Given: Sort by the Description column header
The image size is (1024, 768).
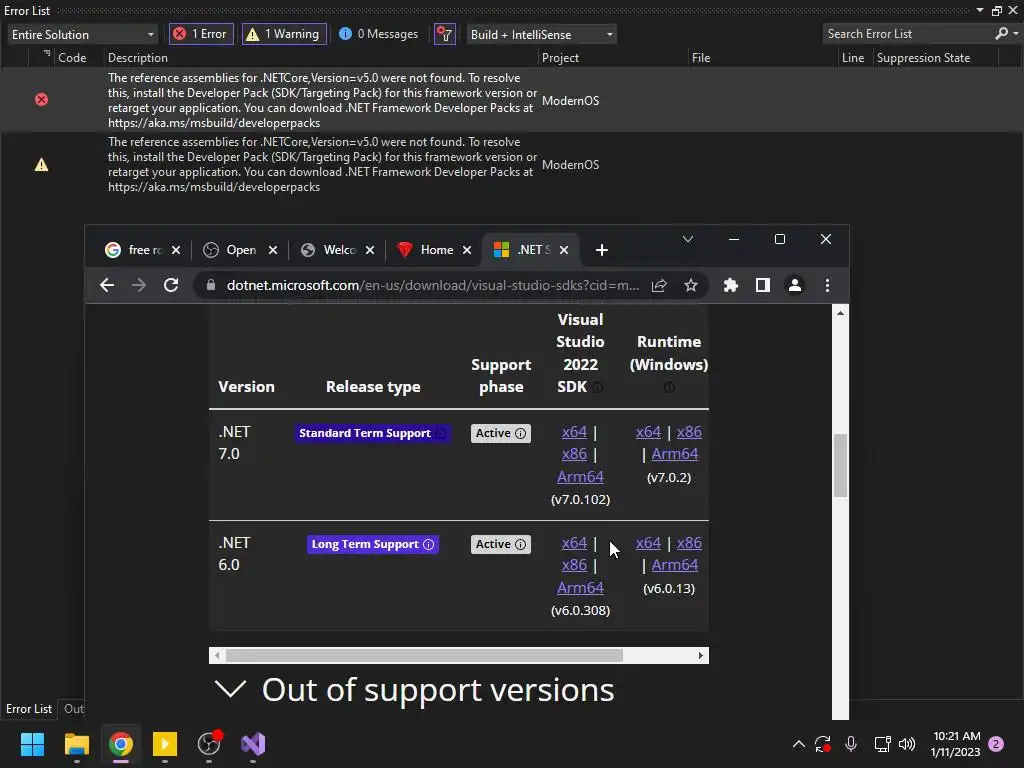Looking at the screenshot, I should (138, 57).
